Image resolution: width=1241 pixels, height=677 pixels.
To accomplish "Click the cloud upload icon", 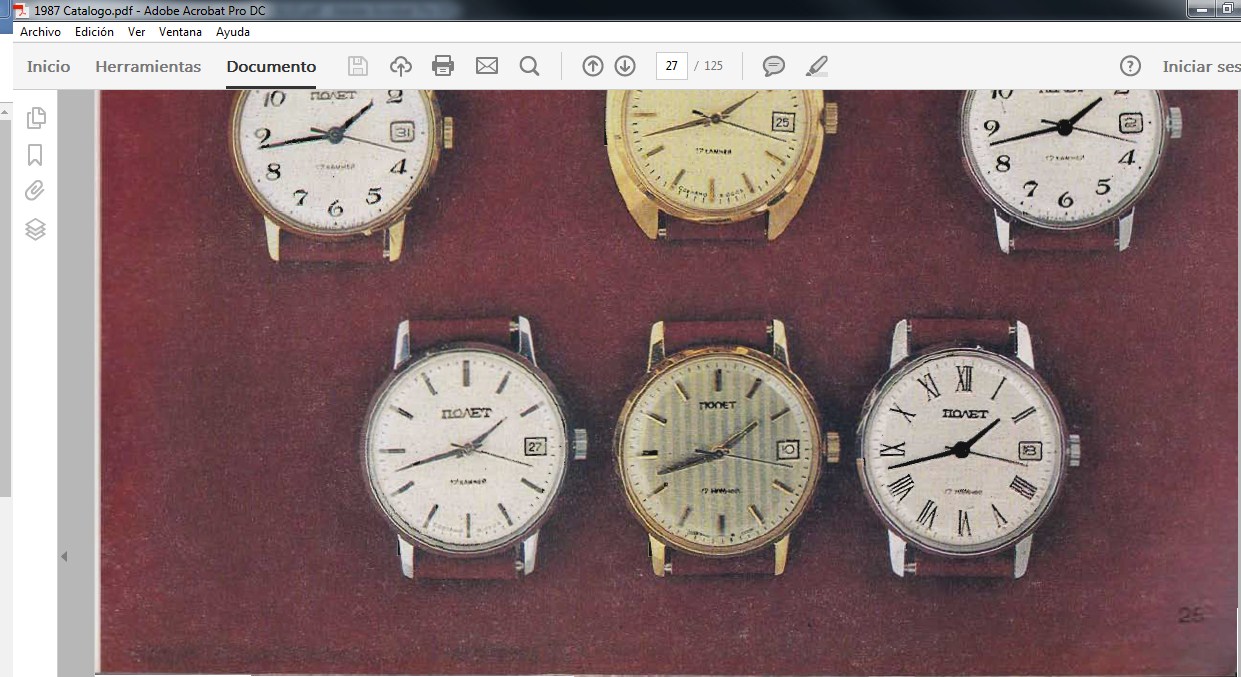I will coord(400,66).
